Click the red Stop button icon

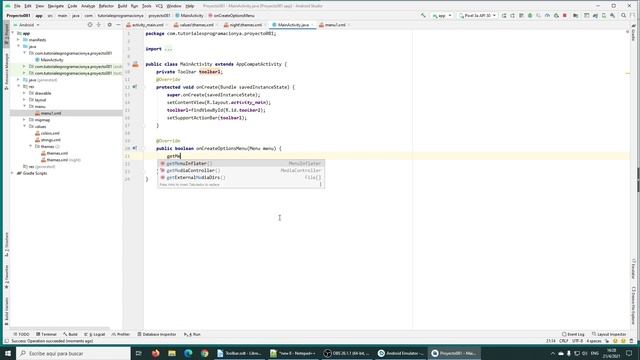pyautogui.click(x=565, y=16)
